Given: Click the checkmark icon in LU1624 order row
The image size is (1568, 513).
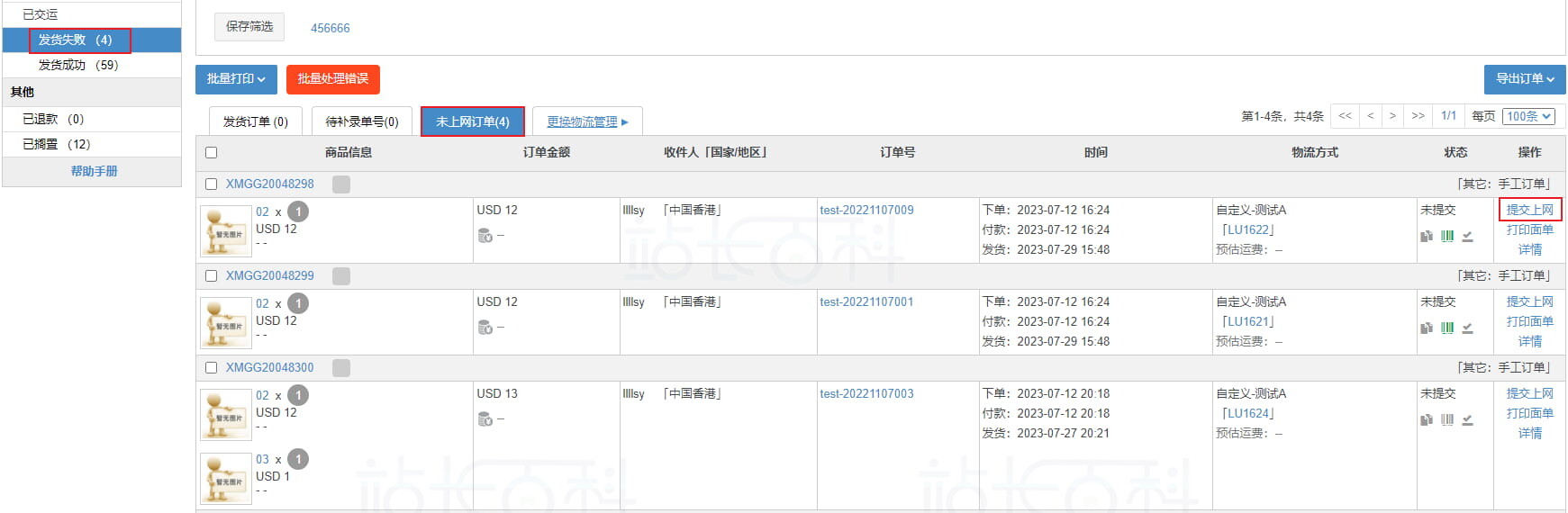Looking at the screenshot, I should click(1467, 420).
